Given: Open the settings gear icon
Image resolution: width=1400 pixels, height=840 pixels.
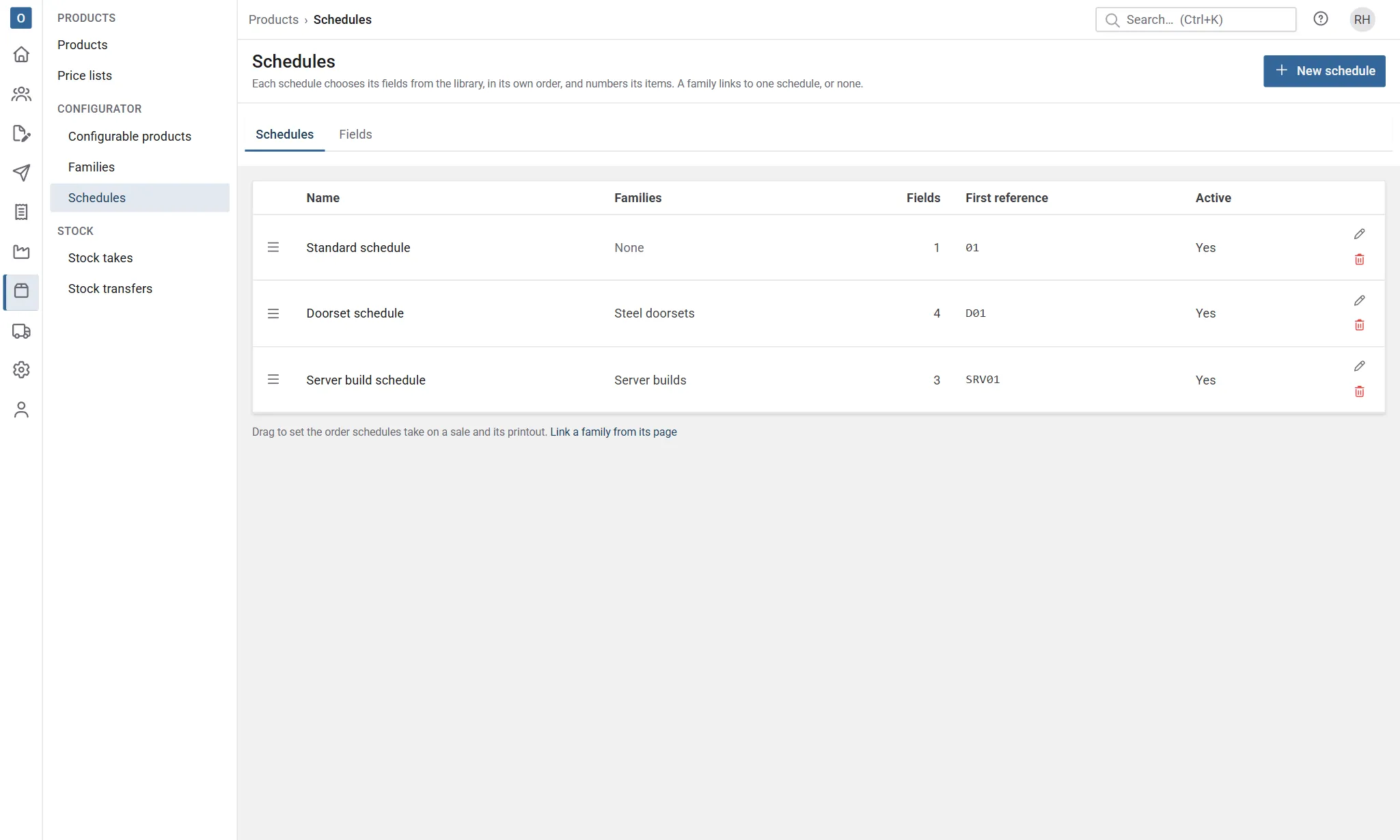Looking at the screenshot, I should click(21, 369).
